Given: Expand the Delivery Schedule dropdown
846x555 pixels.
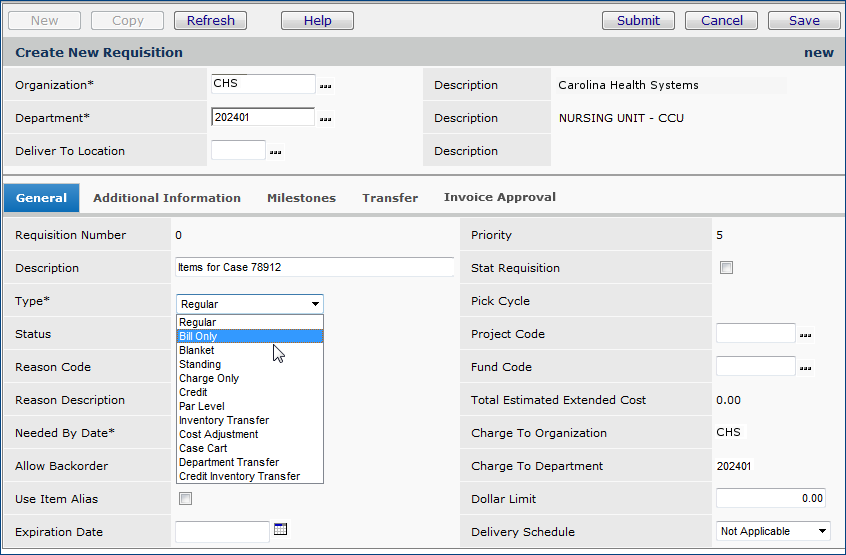Looking at the screenshot, I should [x=773, y=532].
